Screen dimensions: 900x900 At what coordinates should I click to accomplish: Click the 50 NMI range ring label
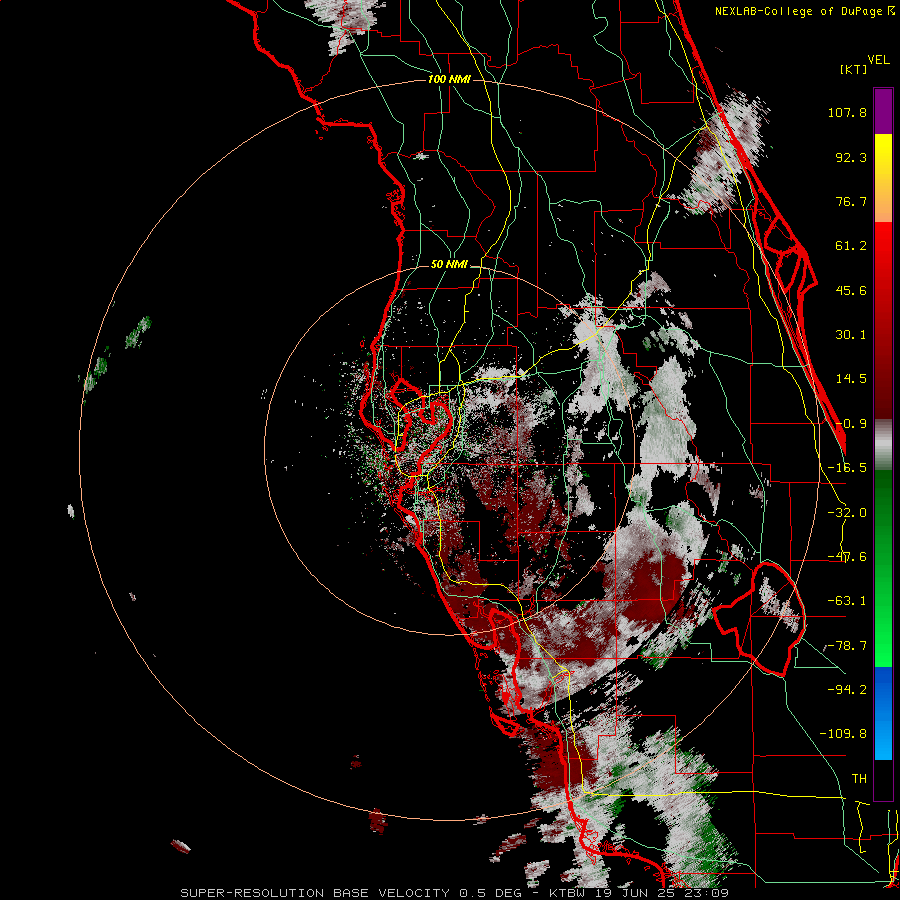449,265
